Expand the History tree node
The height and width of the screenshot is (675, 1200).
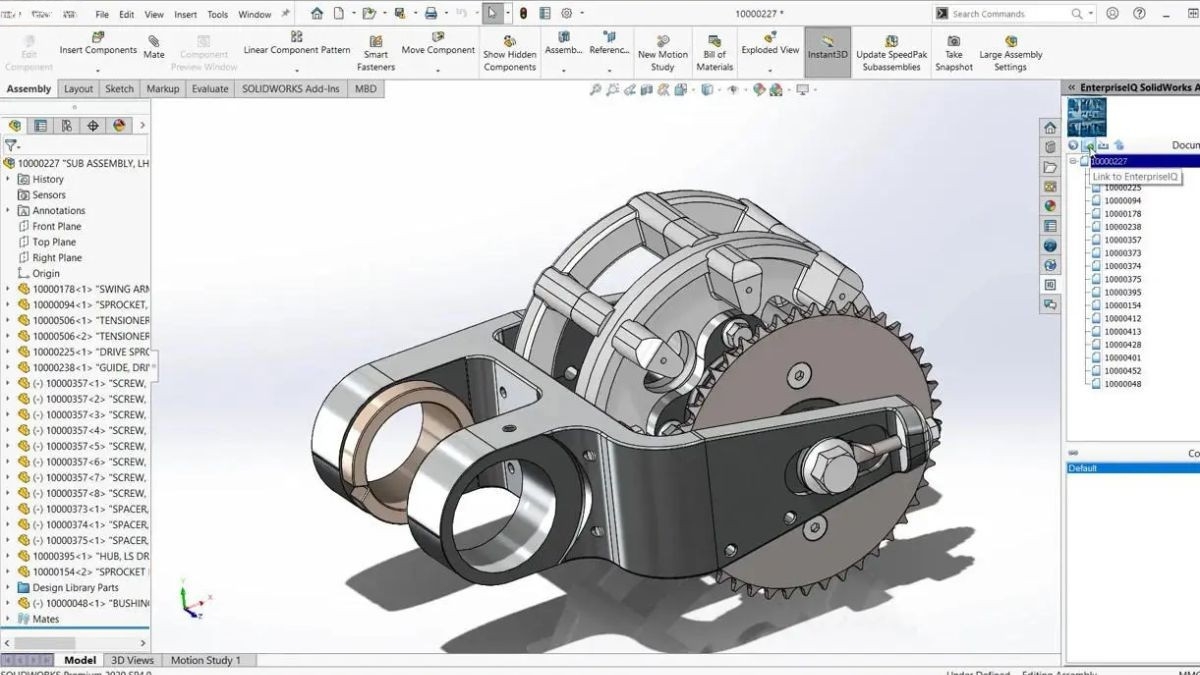9,179
